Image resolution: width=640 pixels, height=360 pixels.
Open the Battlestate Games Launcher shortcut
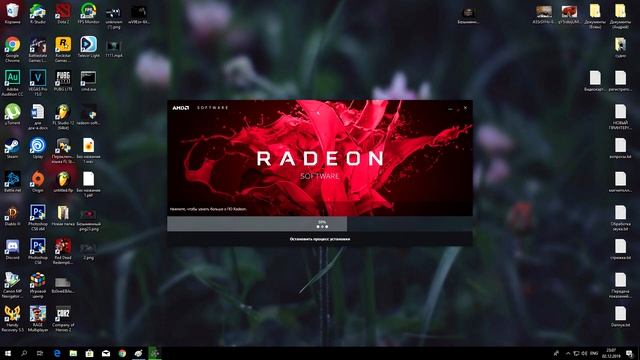[x=38, y=49]
